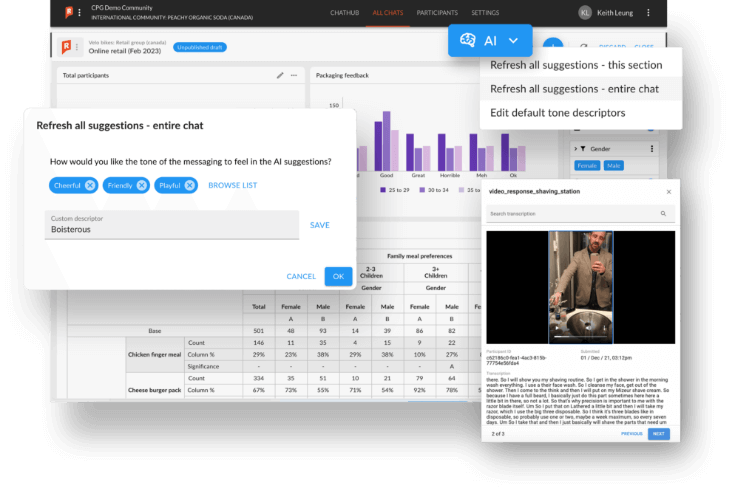Viewport: 732px width, 488px height.
Task: Click the pencil edit icon on Total participants
Action: coord(280,75)
